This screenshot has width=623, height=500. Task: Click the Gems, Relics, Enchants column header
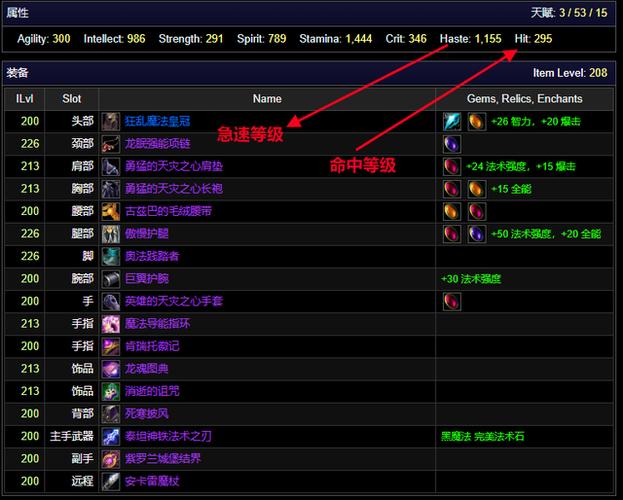524,99
